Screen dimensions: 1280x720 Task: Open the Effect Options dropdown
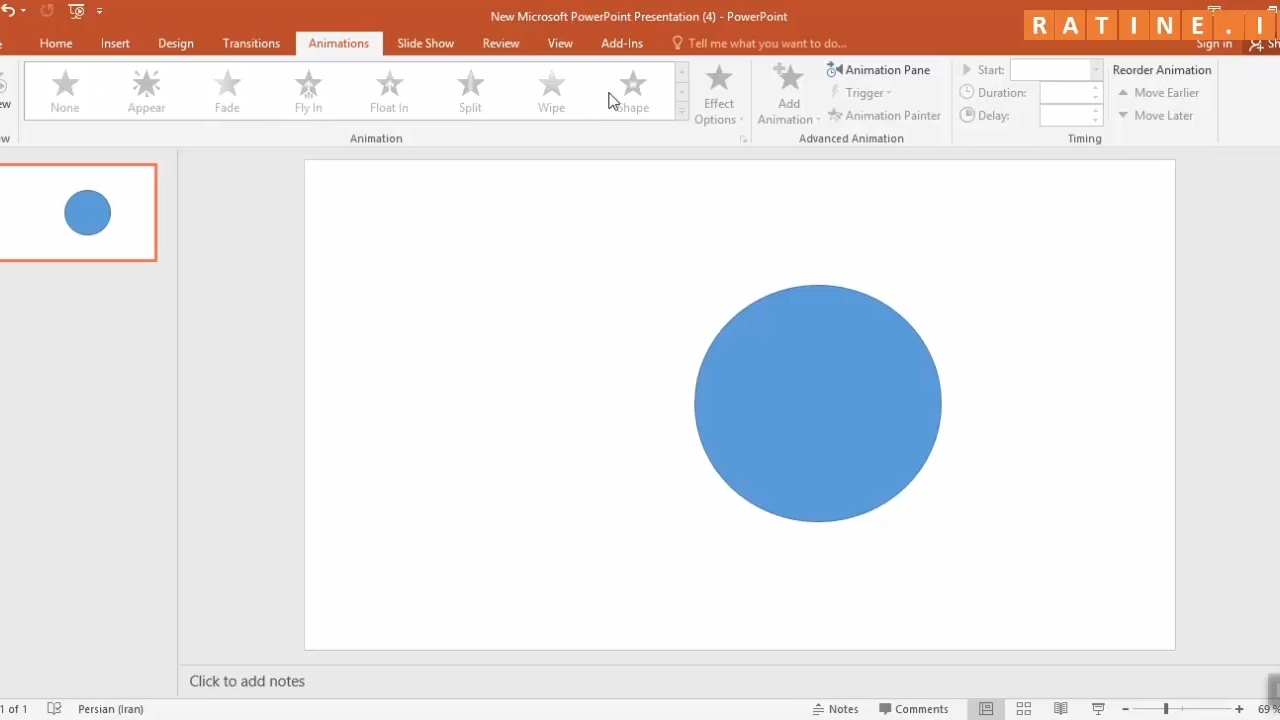point(718,98)
